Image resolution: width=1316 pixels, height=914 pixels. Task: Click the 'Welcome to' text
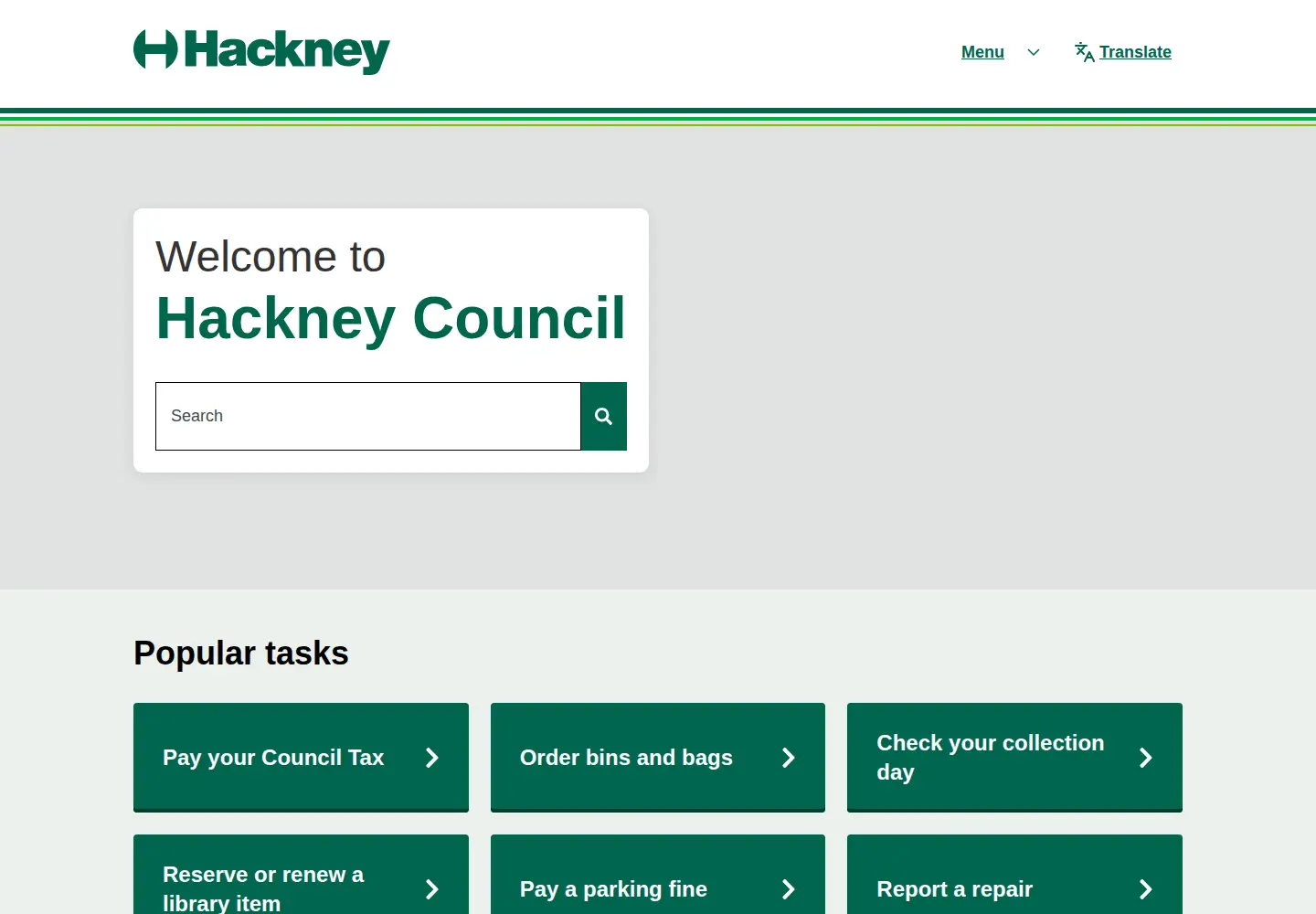[271, 257]
